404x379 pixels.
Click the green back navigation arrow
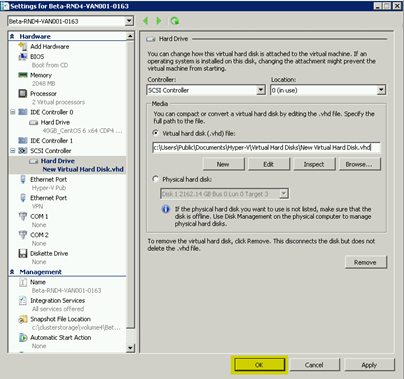145,21
